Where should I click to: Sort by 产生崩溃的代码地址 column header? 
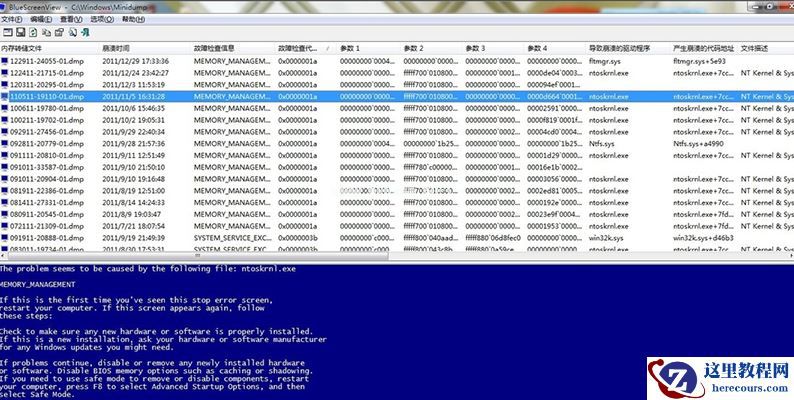pyautogui.click(x=704, y=49)
